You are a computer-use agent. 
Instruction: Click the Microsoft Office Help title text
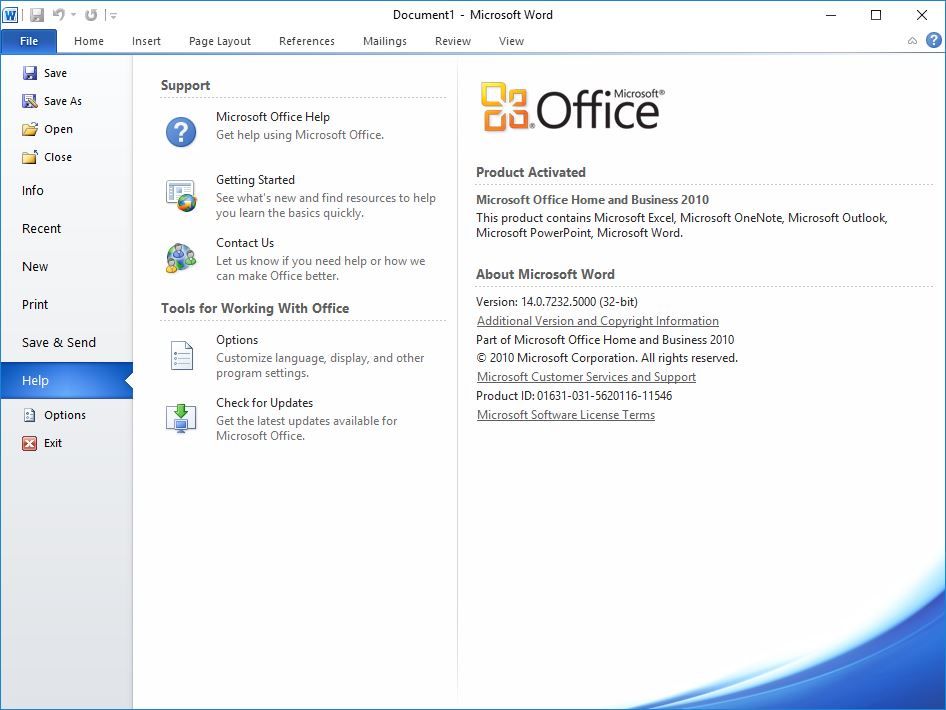tap(273, 117)
